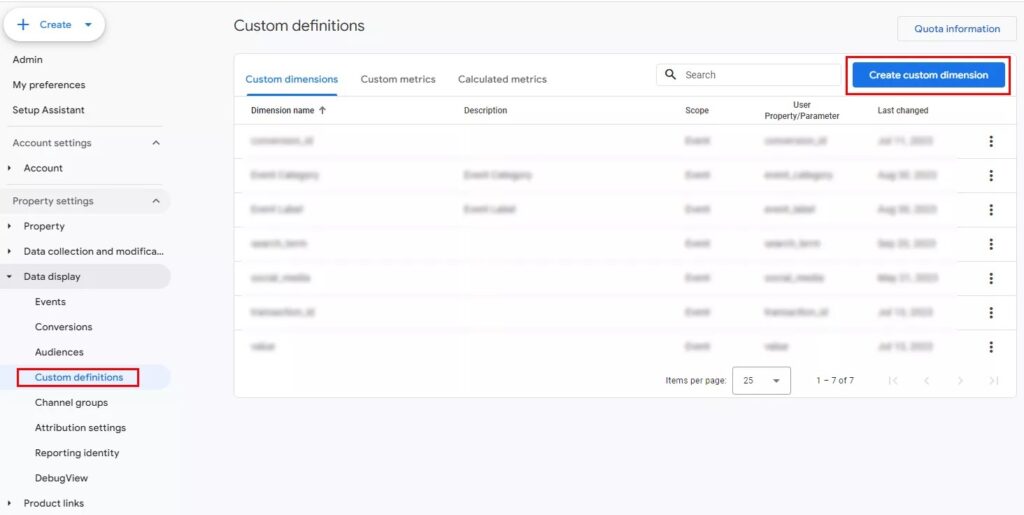Open the Items per page dropdown
1024x515 pixels.
[x=761, y=381]
